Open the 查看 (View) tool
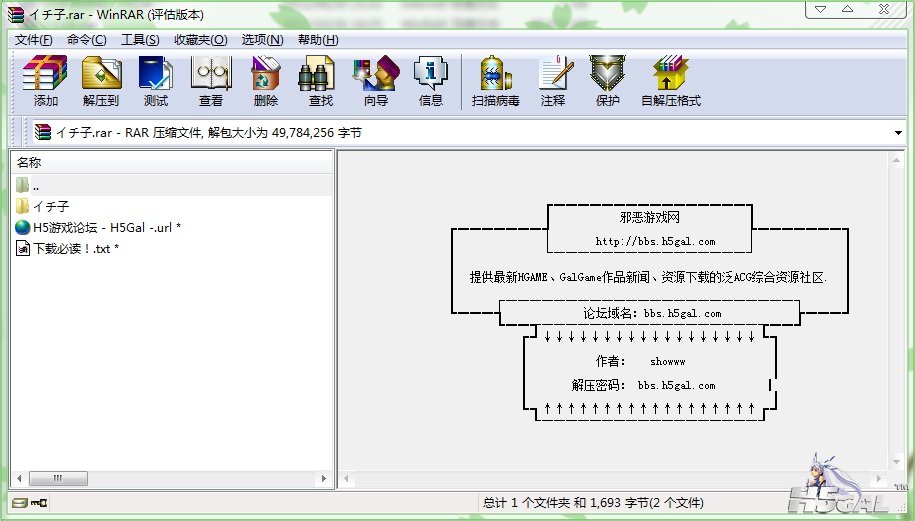The height and width of the screenshot is (521, 915). pyautogui.click(x=211, y=81)
